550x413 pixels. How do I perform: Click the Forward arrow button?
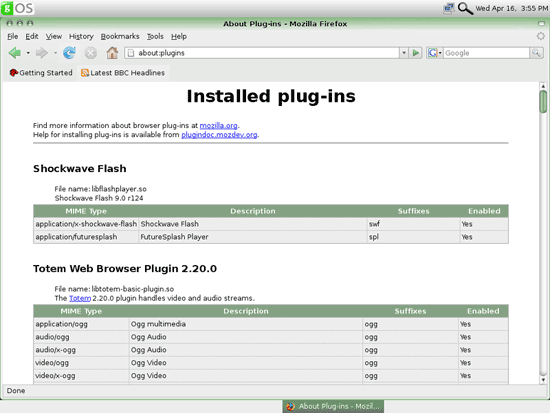pyautogui.click(x=42, y=53)
